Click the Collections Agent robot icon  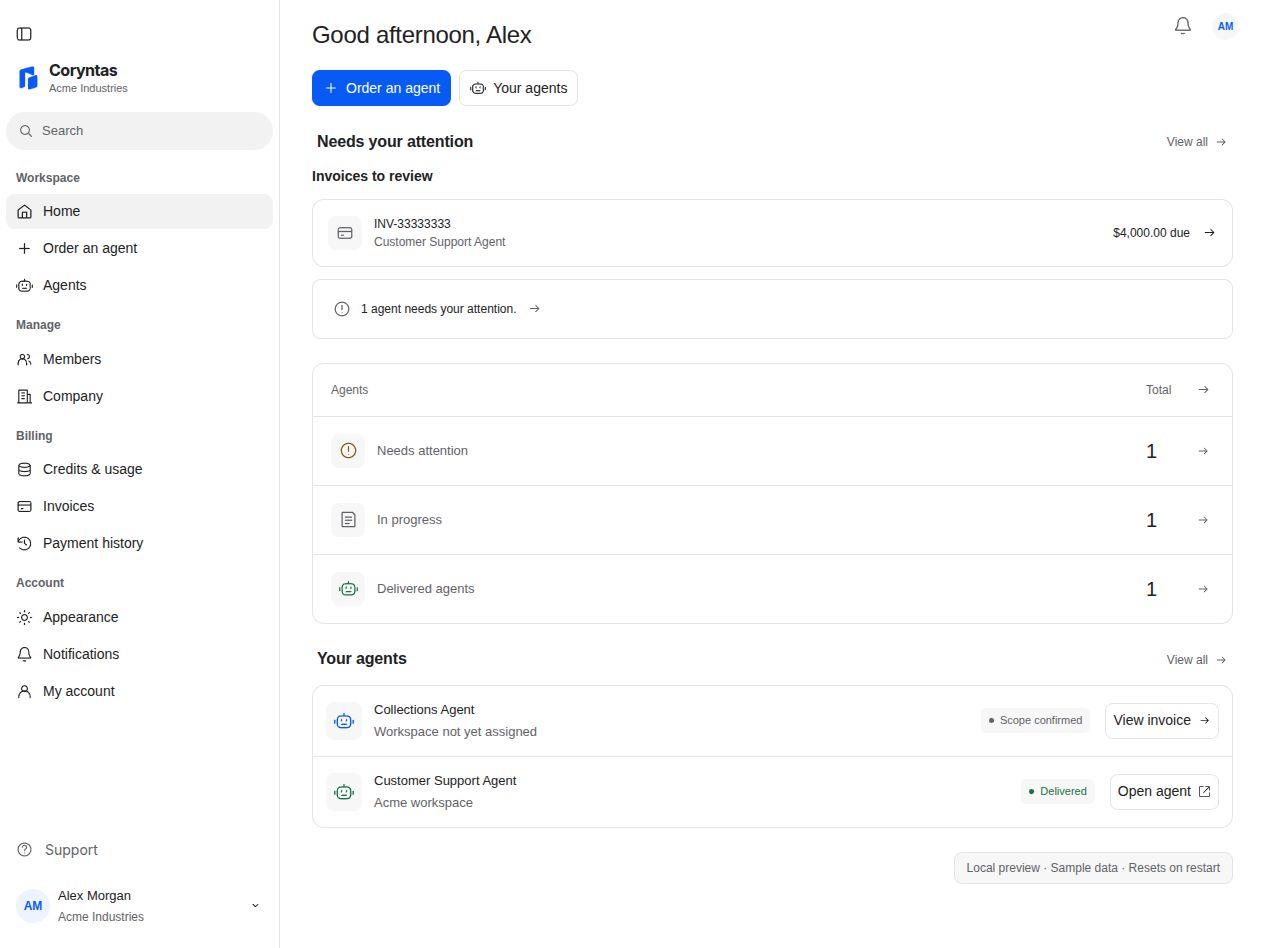click(344, 721)
